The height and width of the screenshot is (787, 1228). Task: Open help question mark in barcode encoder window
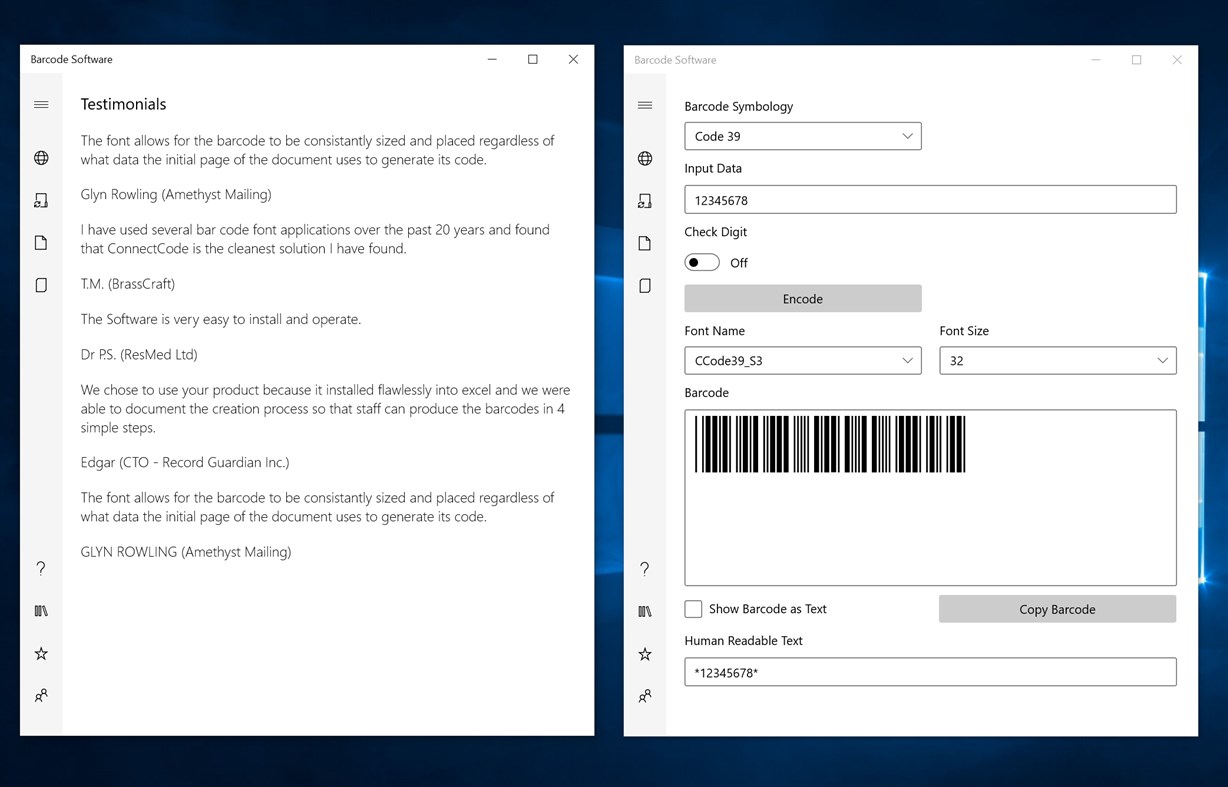[x=645, y=569]
